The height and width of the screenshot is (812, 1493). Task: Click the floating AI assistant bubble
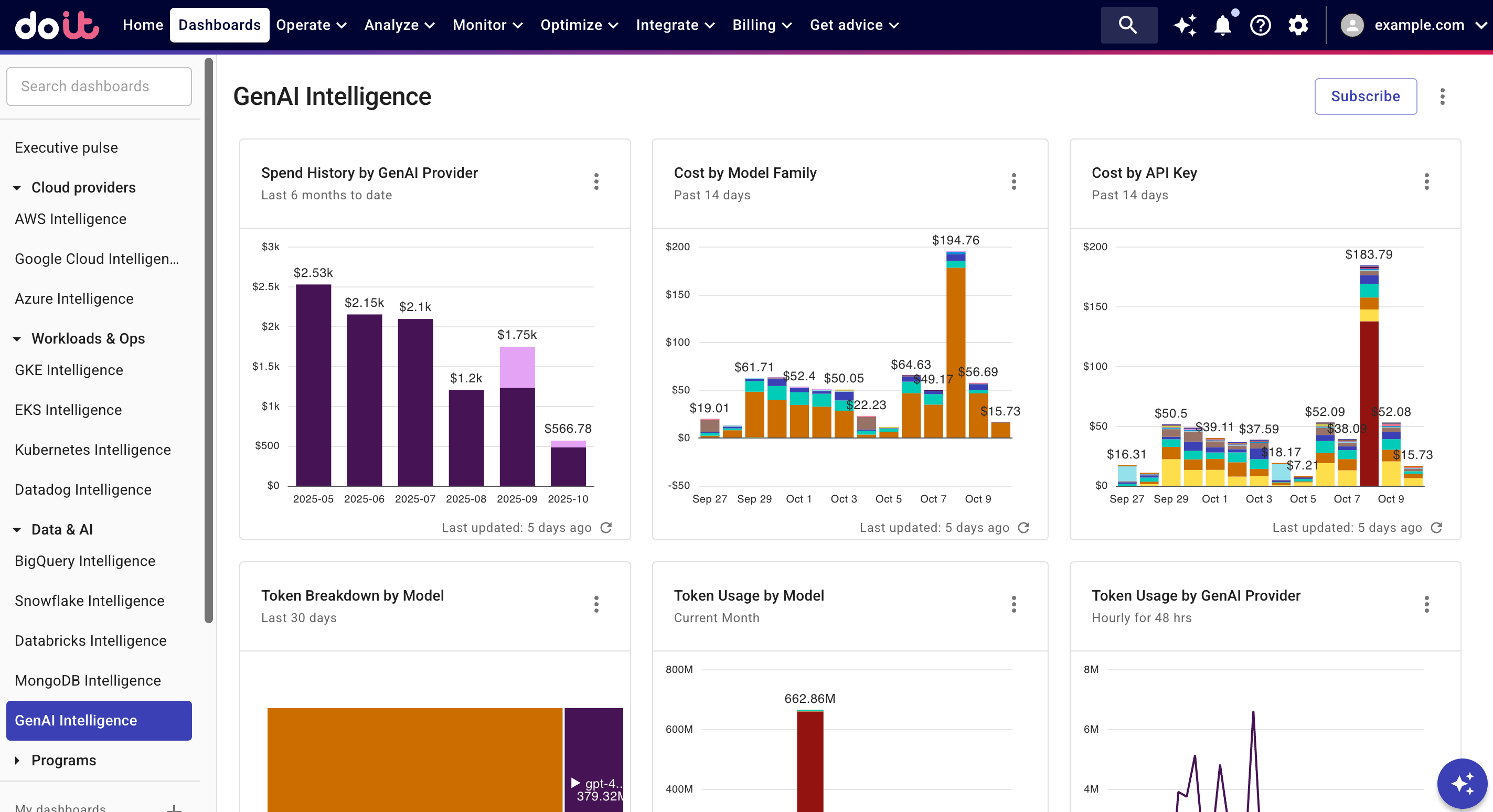coord(1462,784)
